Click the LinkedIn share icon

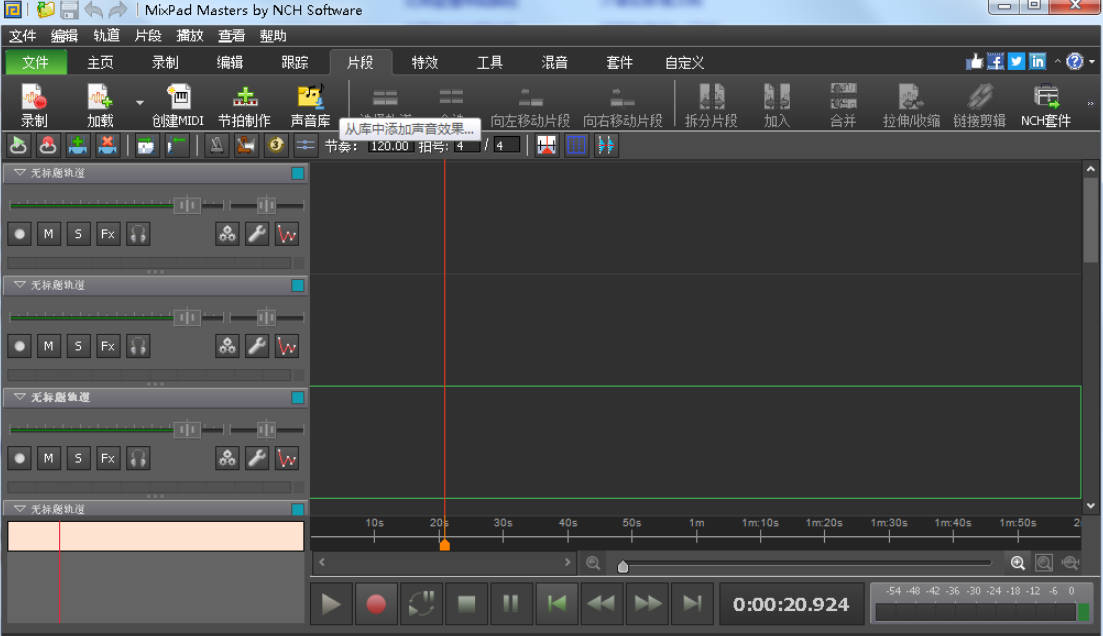pyautogui.click(x=1038, y=62)
